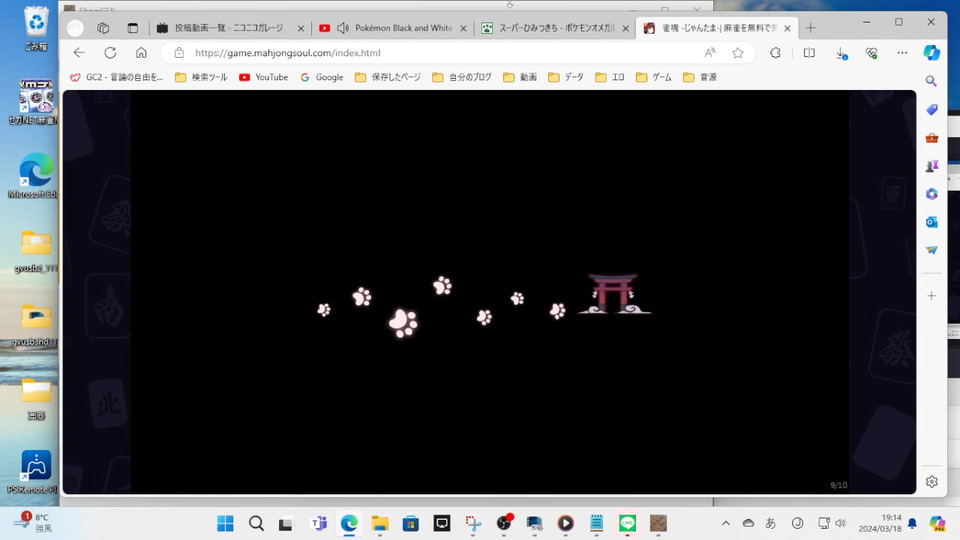Open a new browser tab

pyautogui.click(x=810, y=28)
